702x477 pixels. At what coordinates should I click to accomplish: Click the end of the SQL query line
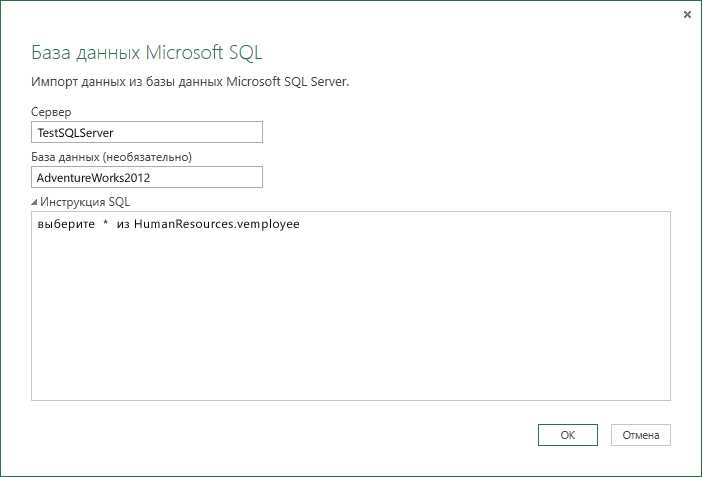[x=301, y=224]
